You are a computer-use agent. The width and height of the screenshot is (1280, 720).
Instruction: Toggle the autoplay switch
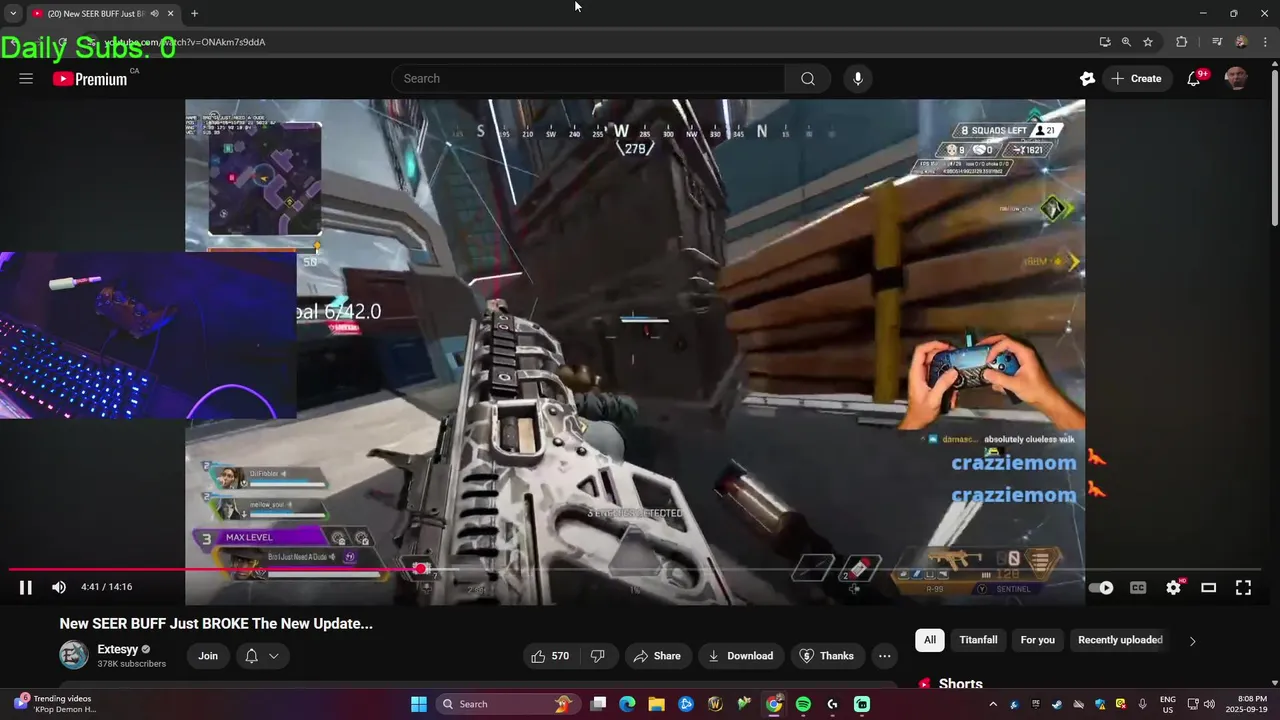[1100, 588]
